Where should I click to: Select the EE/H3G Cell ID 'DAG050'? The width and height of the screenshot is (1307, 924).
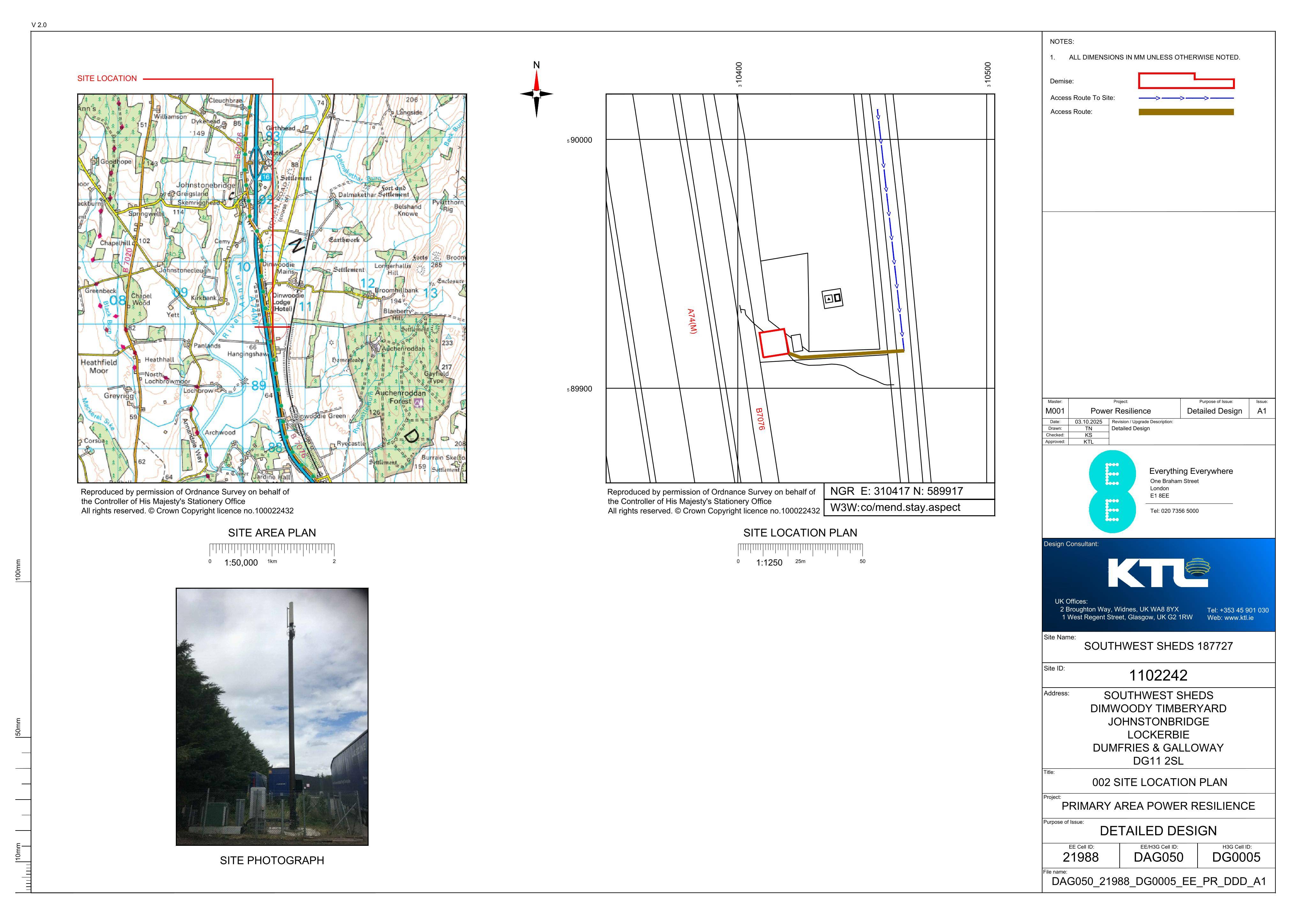click(x=1158, y=857)
